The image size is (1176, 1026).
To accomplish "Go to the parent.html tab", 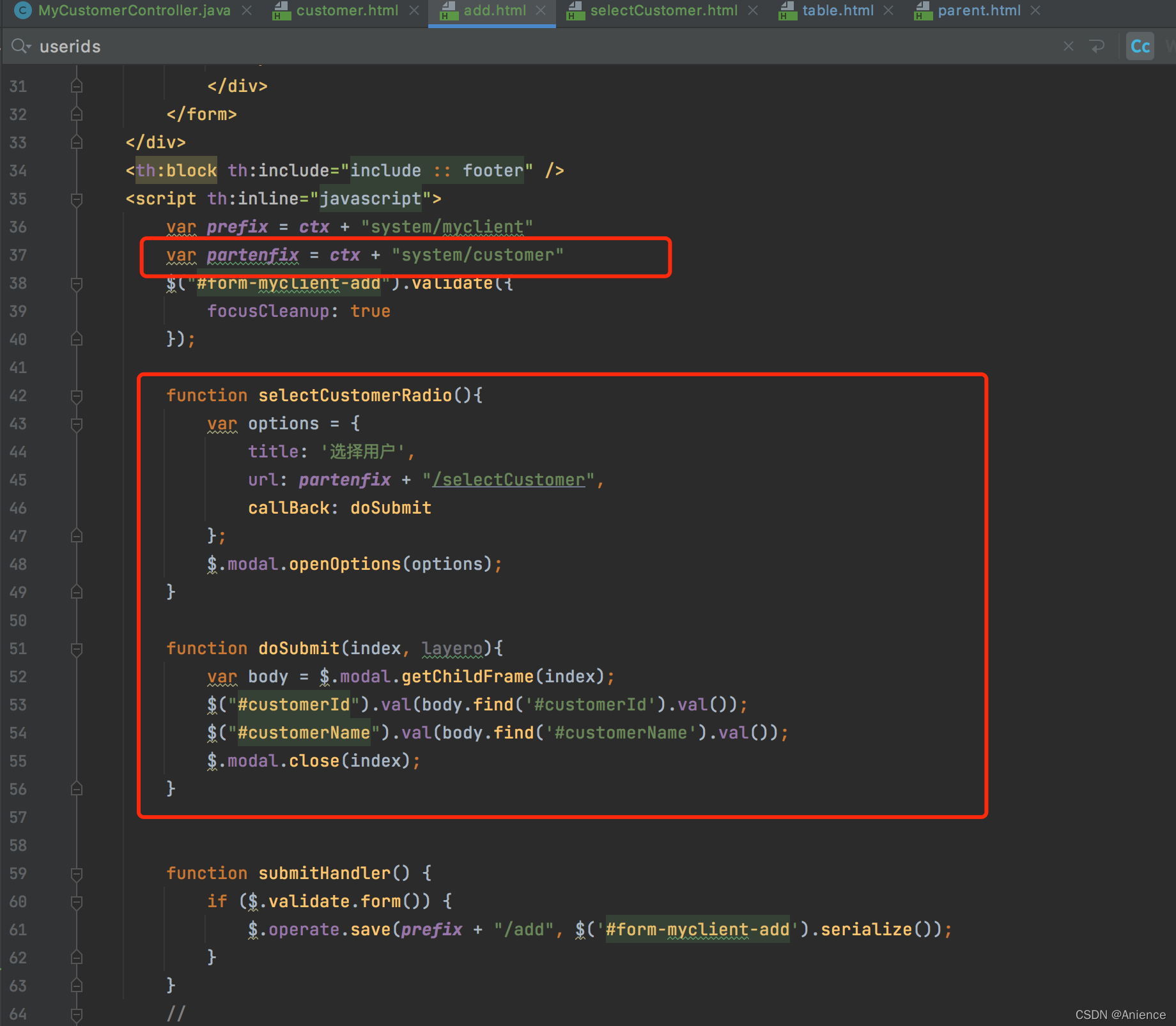I will (979, 10).
